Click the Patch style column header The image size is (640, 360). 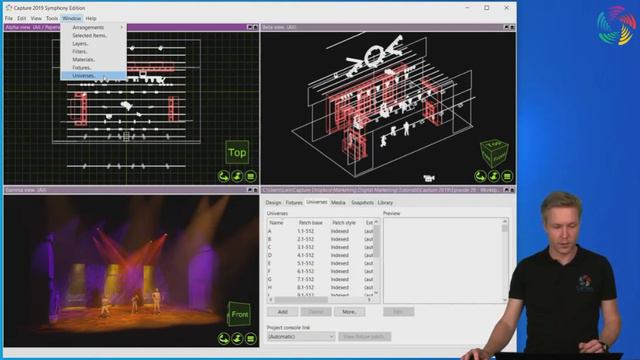click(x=344, y=223)
